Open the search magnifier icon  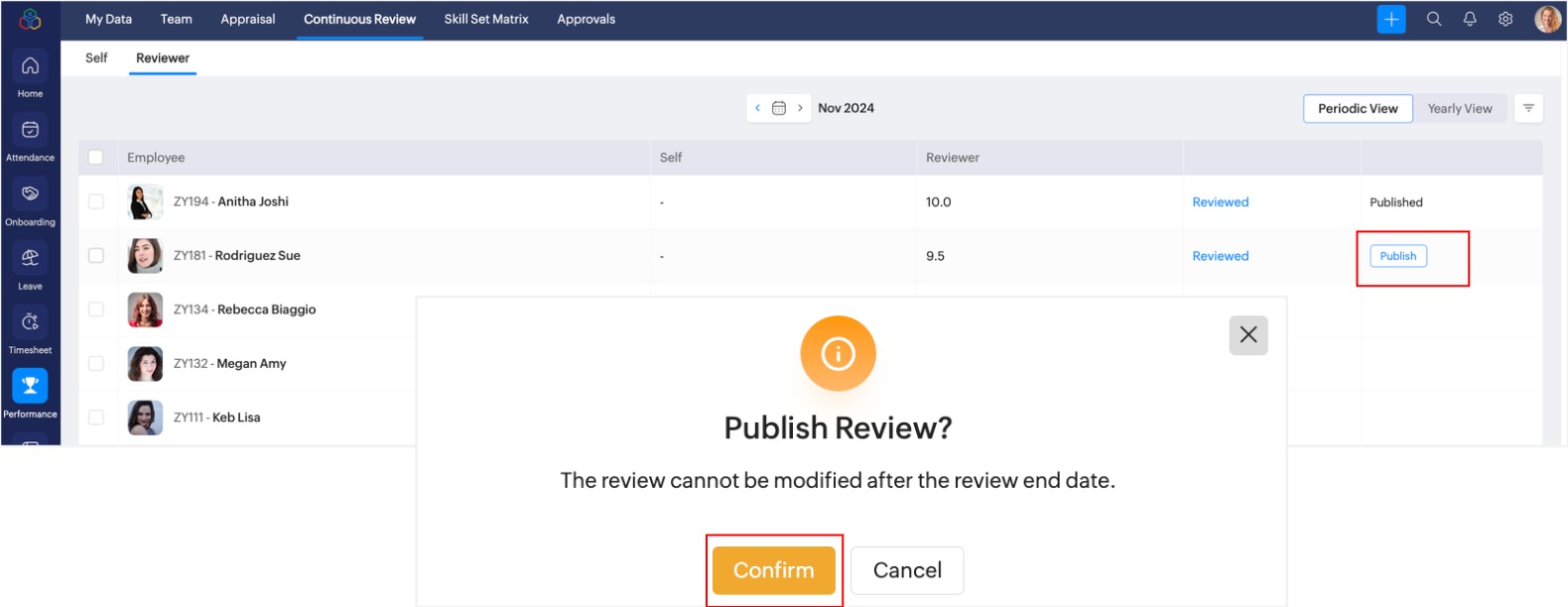1434,19
